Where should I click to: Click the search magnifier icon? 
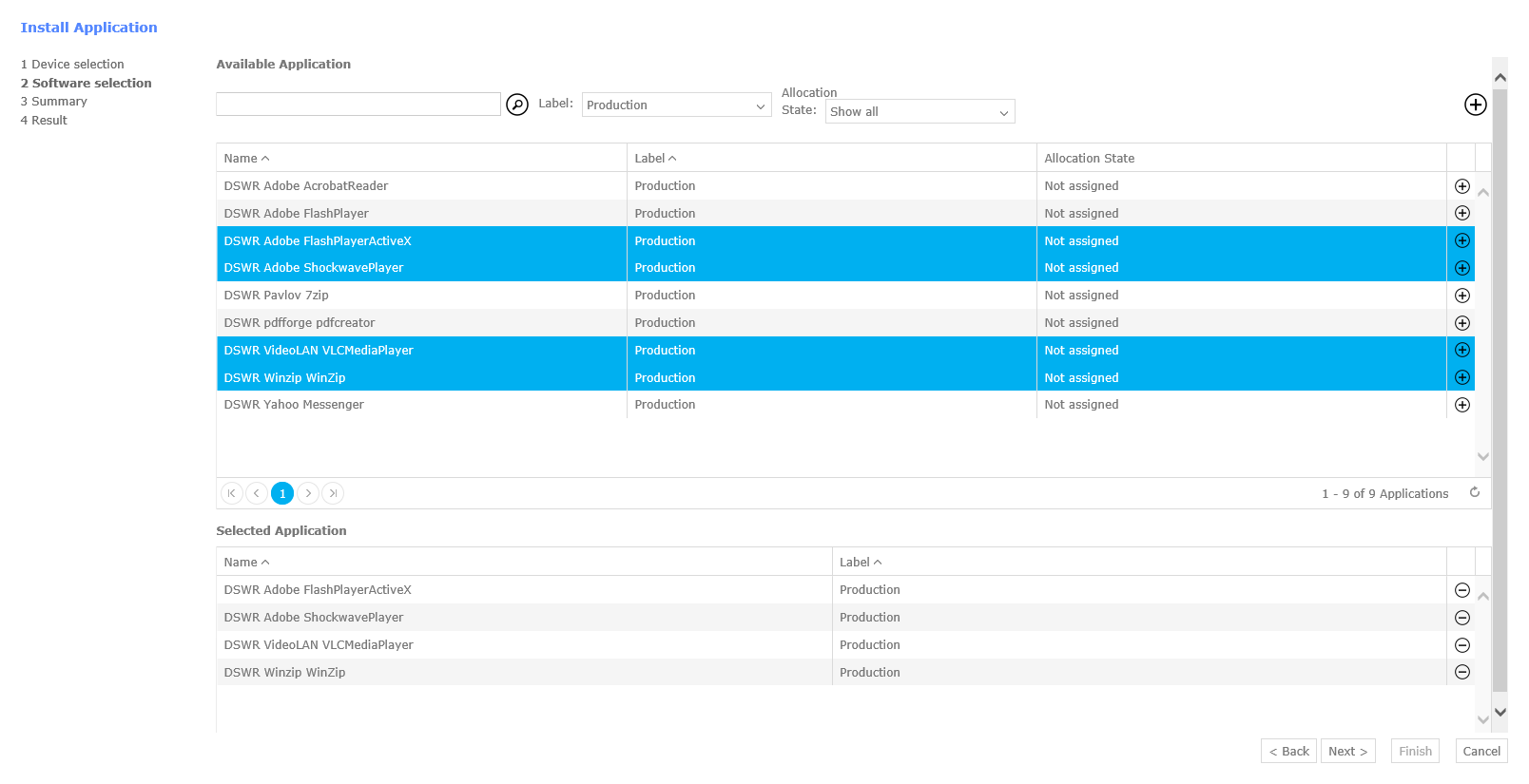point(517,105)
